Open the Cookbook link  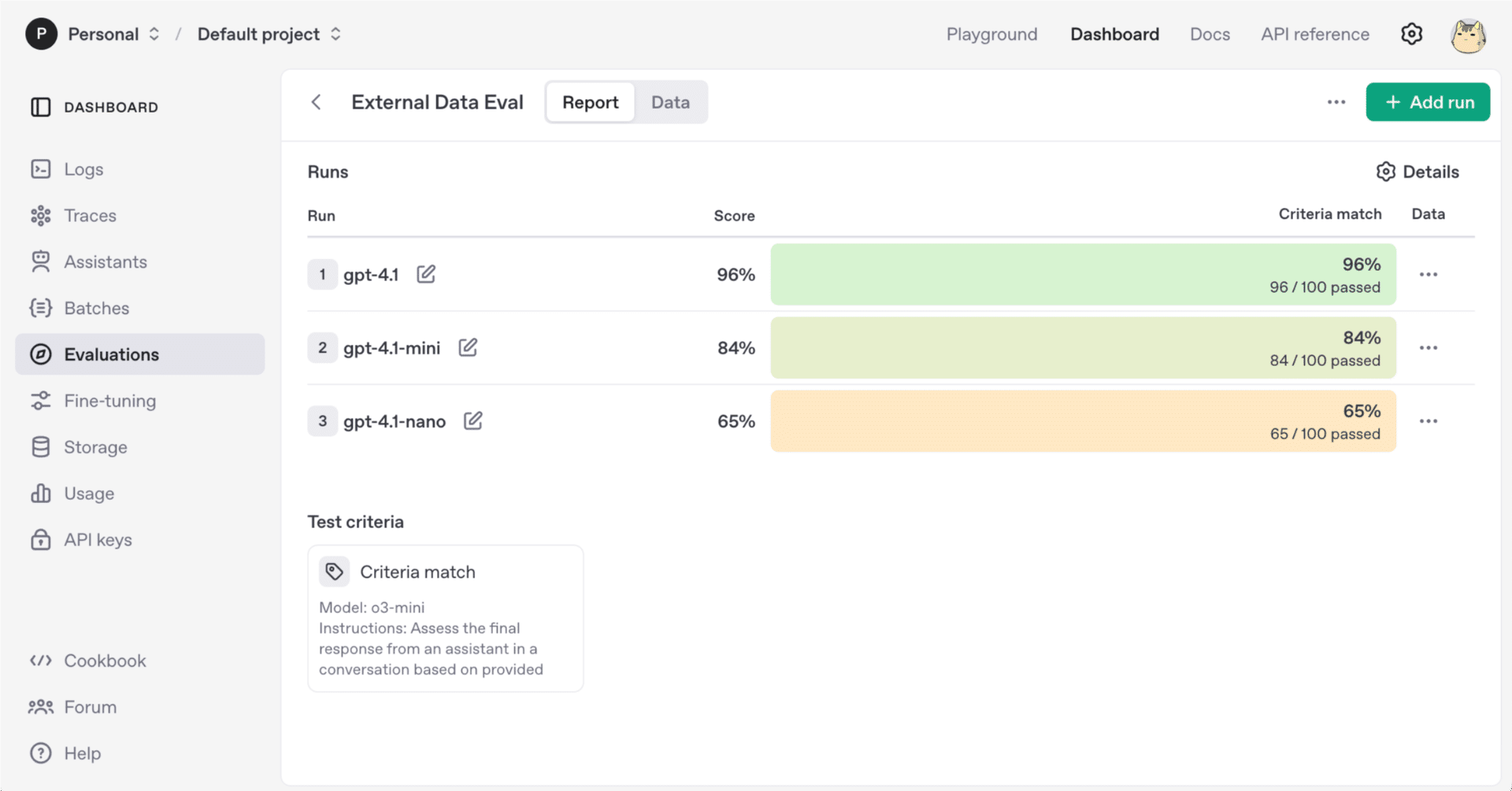[105, 660]
